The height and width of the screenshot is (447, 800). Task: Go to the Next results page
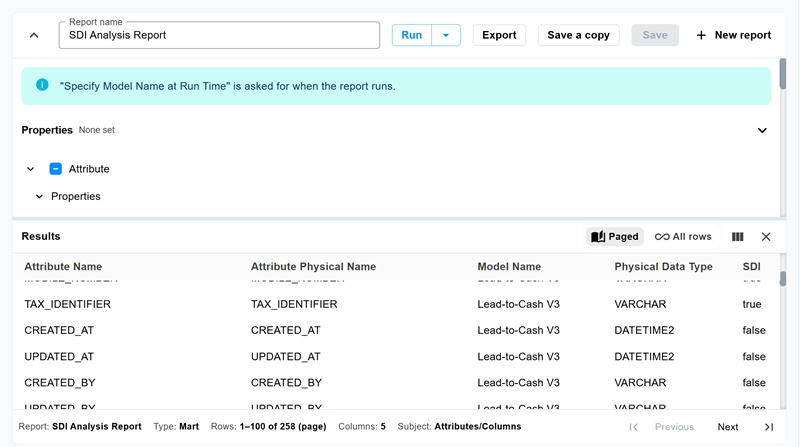coord(728,427)
